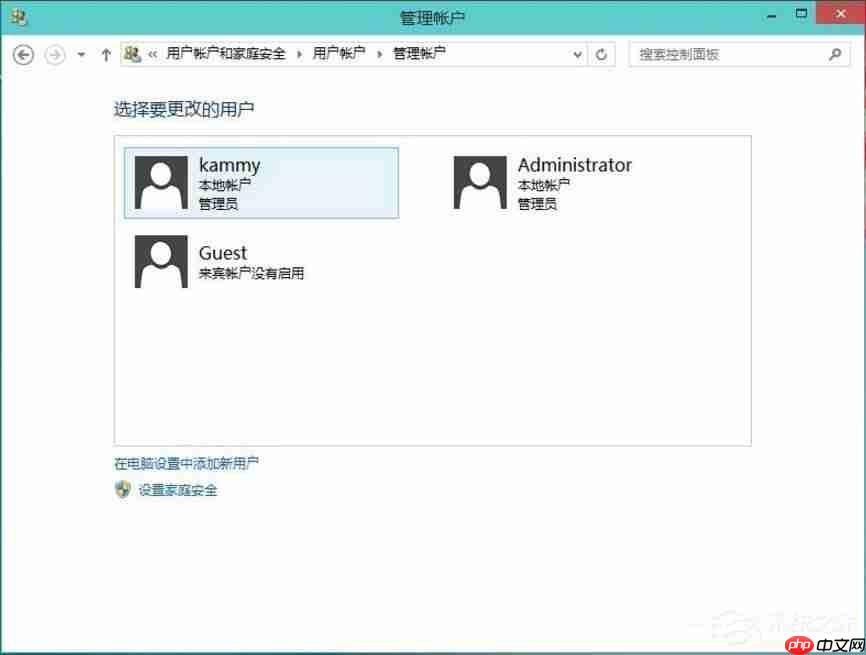Select the Administrator account picture
Viewport: 866px width, 655px height.
(x=479, y=182)
